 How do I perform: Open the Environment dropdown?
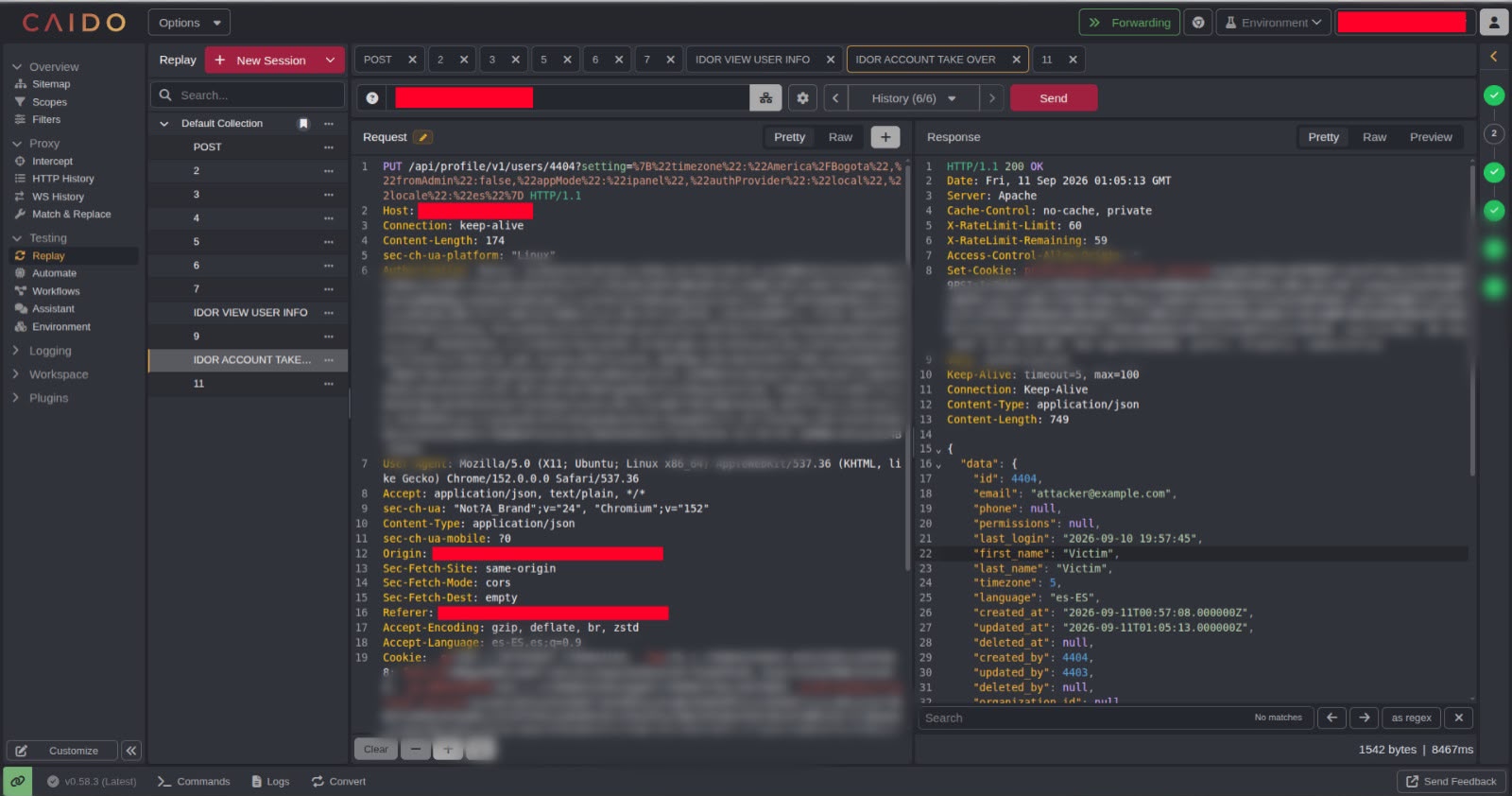click(1273, 23)
